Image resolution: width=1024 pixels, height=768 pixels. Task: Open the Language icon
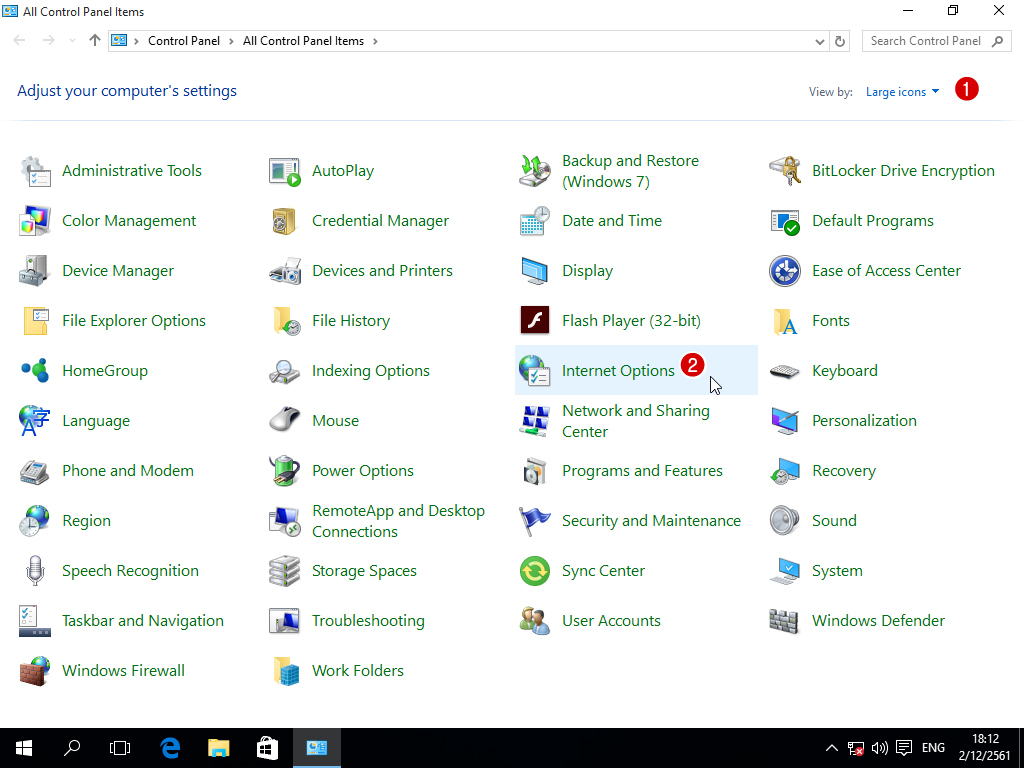pos(35,421)
